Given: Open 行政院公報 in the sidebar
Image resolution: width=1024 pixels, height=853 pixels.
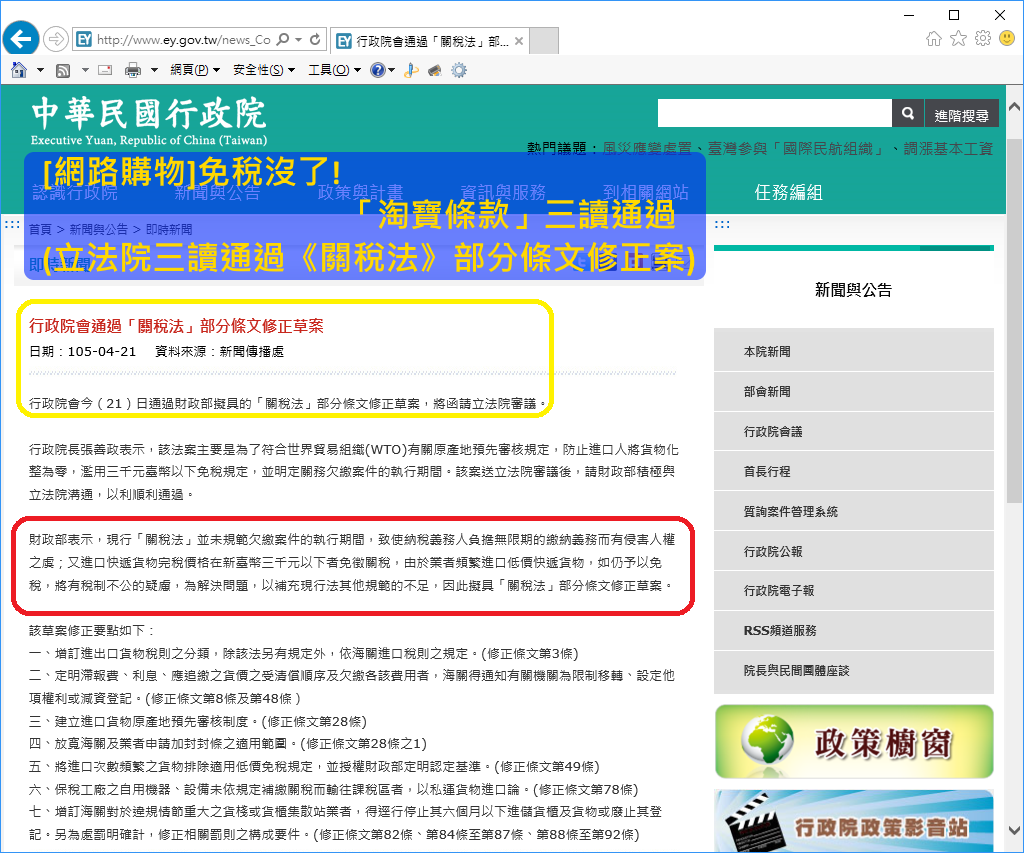Looking at the screenshot, I should 854,551.
